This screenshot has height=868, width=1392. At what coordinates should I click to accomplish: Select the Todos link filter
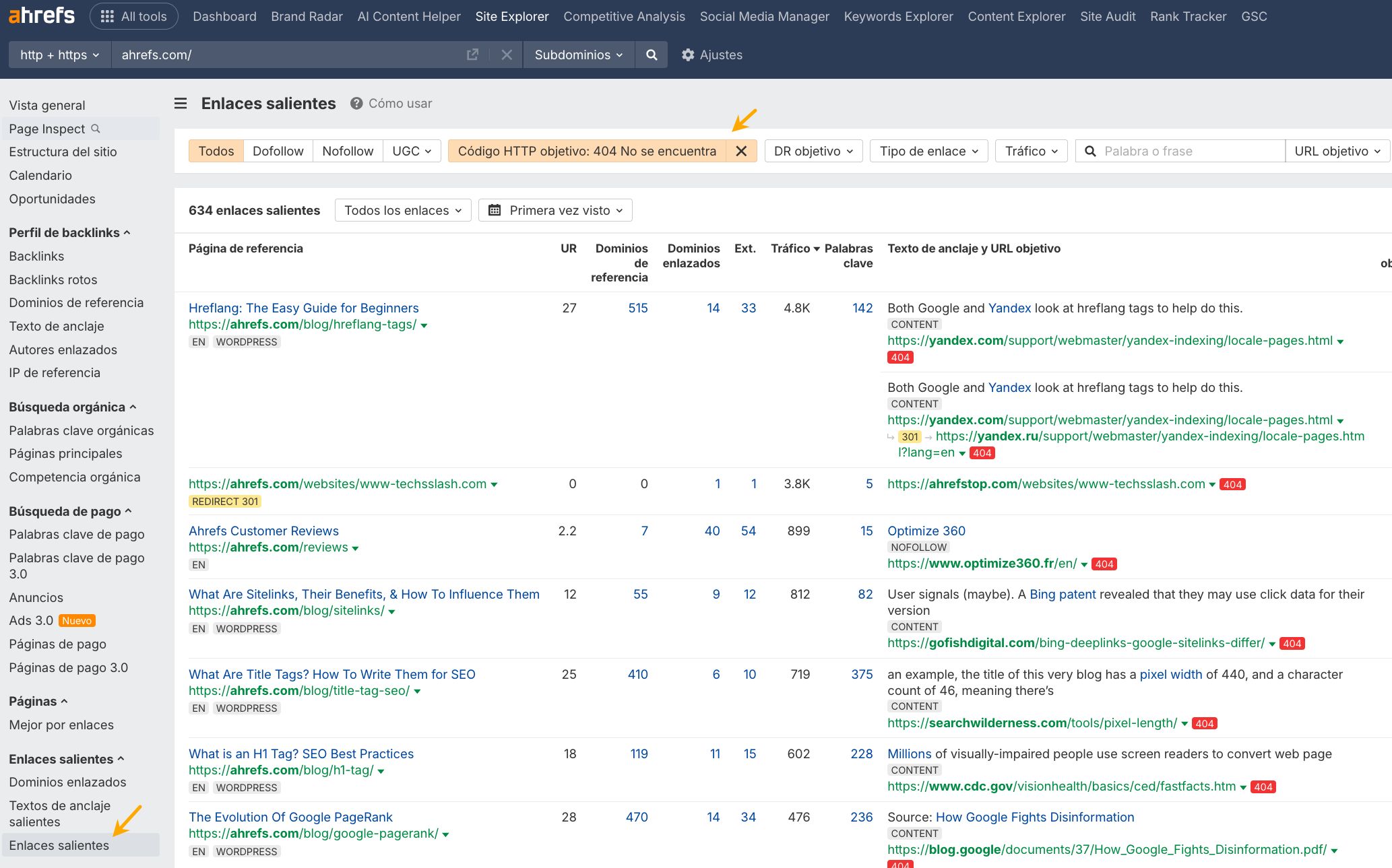(216, 152)
